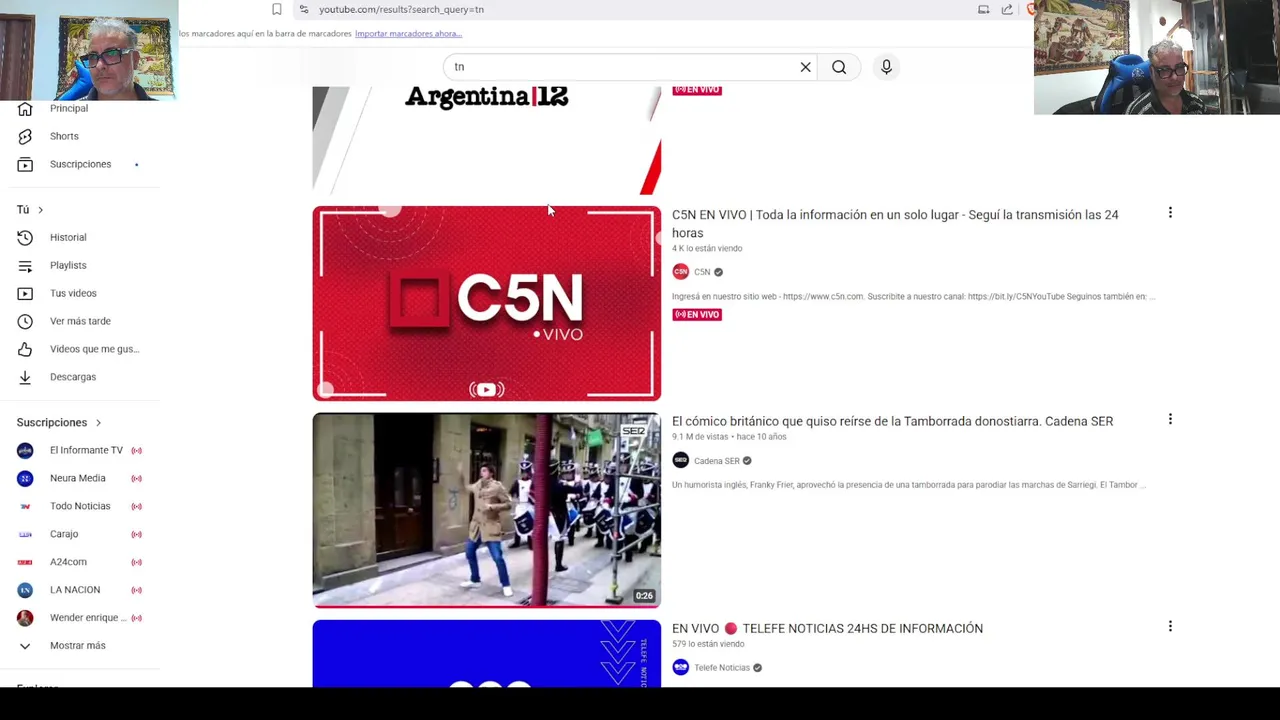Click the Telefe Noticias blue thumbnail
The image size is (1280, 720).
pos(486,654)
